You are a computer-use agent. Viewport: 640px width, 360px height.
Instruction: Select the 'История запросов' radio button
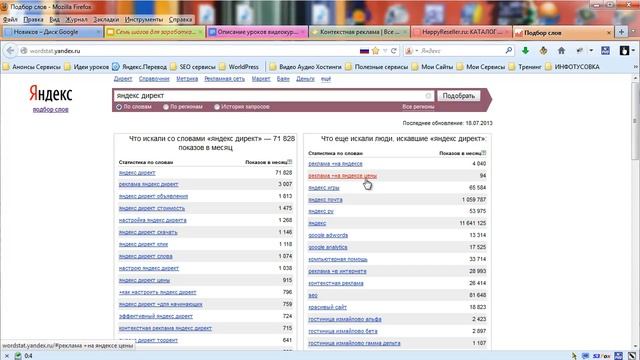[x=217, y=107]
